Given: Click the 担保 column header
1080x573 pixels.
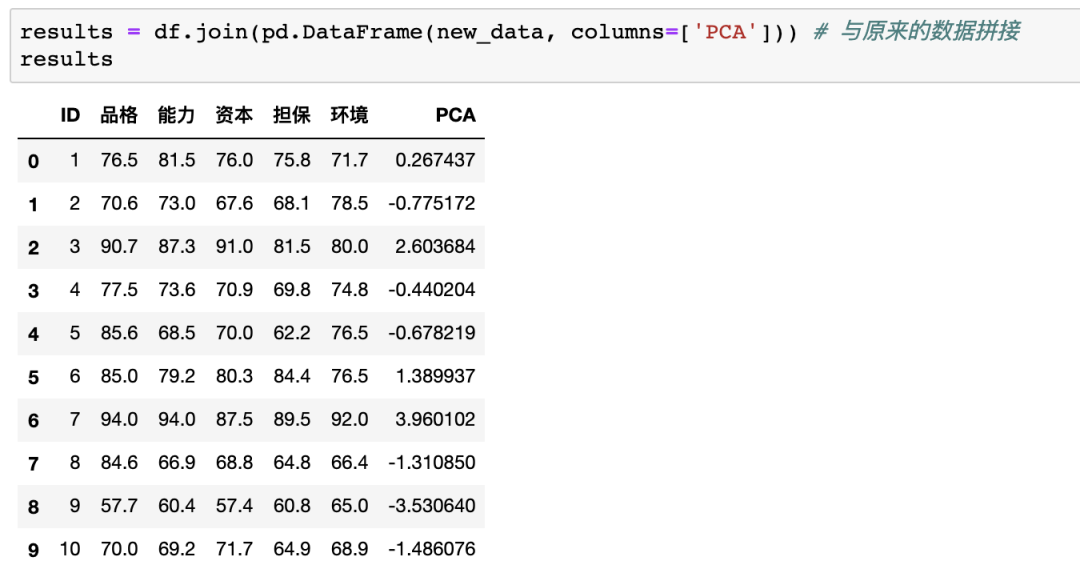Looking at the screenshot, I should tap(291, 115).
